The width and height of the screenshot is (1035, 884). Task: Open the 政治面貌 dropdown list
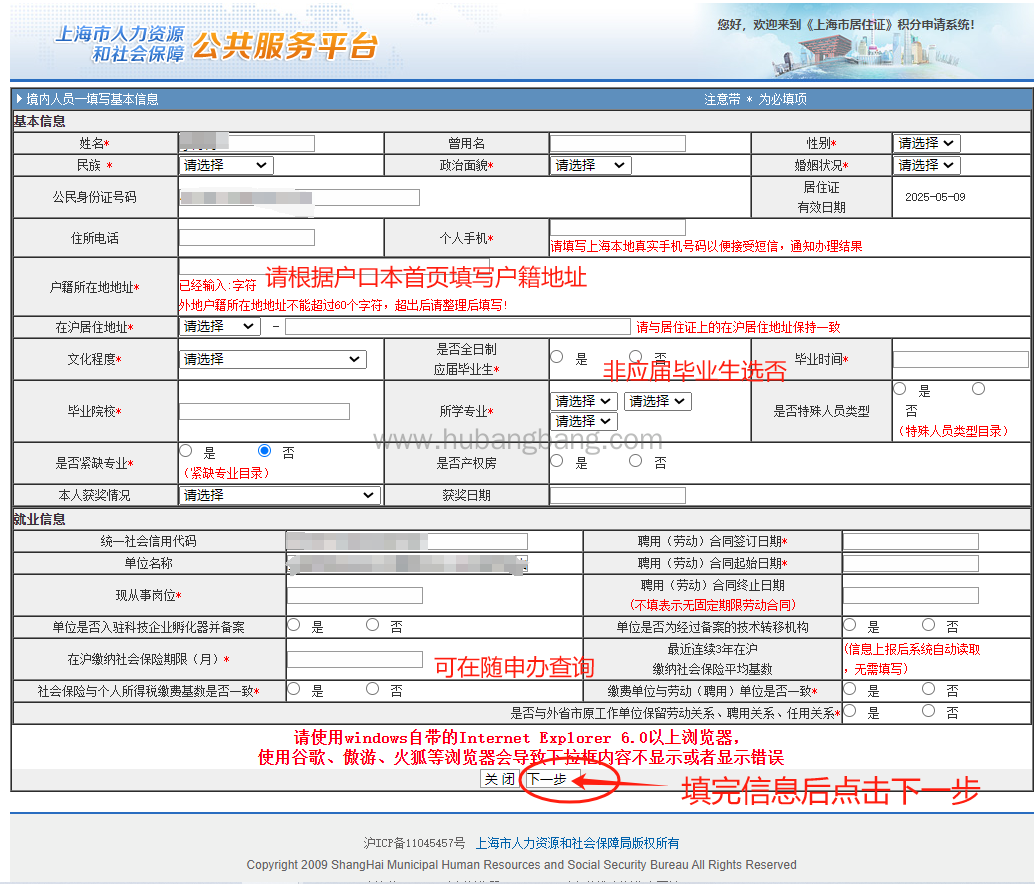pos(590,165)
